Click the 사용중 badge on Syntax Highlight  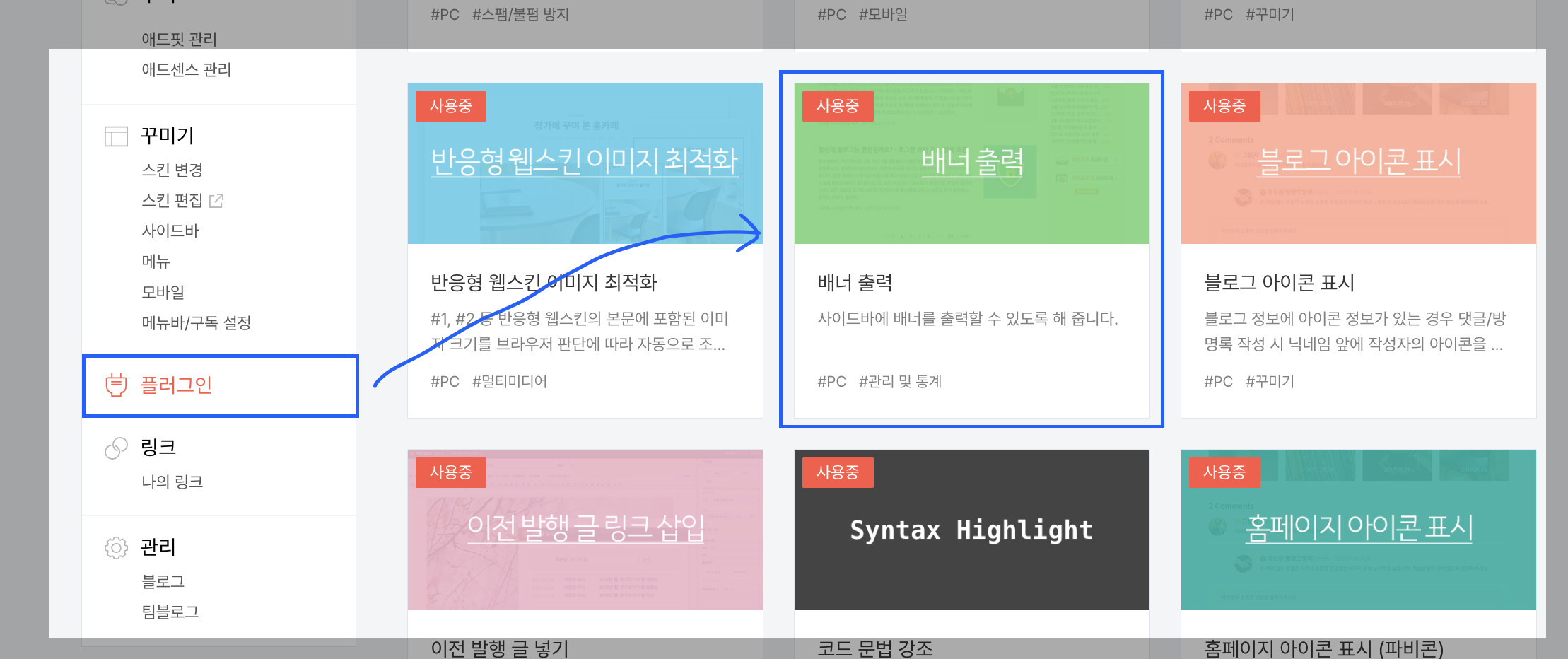pyautogui.click(x=838, y=472)
